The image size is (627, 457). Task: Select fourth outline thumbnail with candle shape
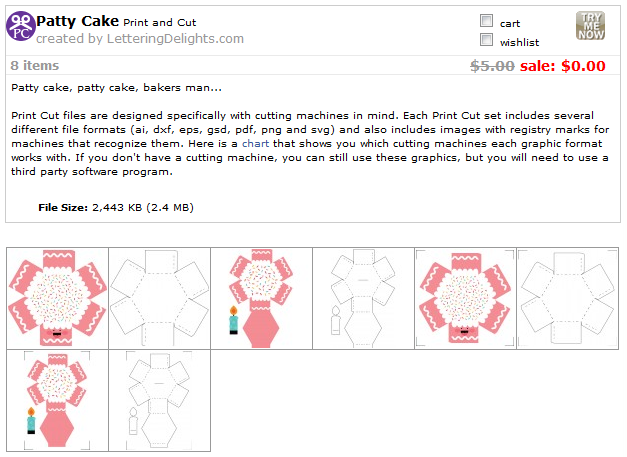click(x=362, y=298)
